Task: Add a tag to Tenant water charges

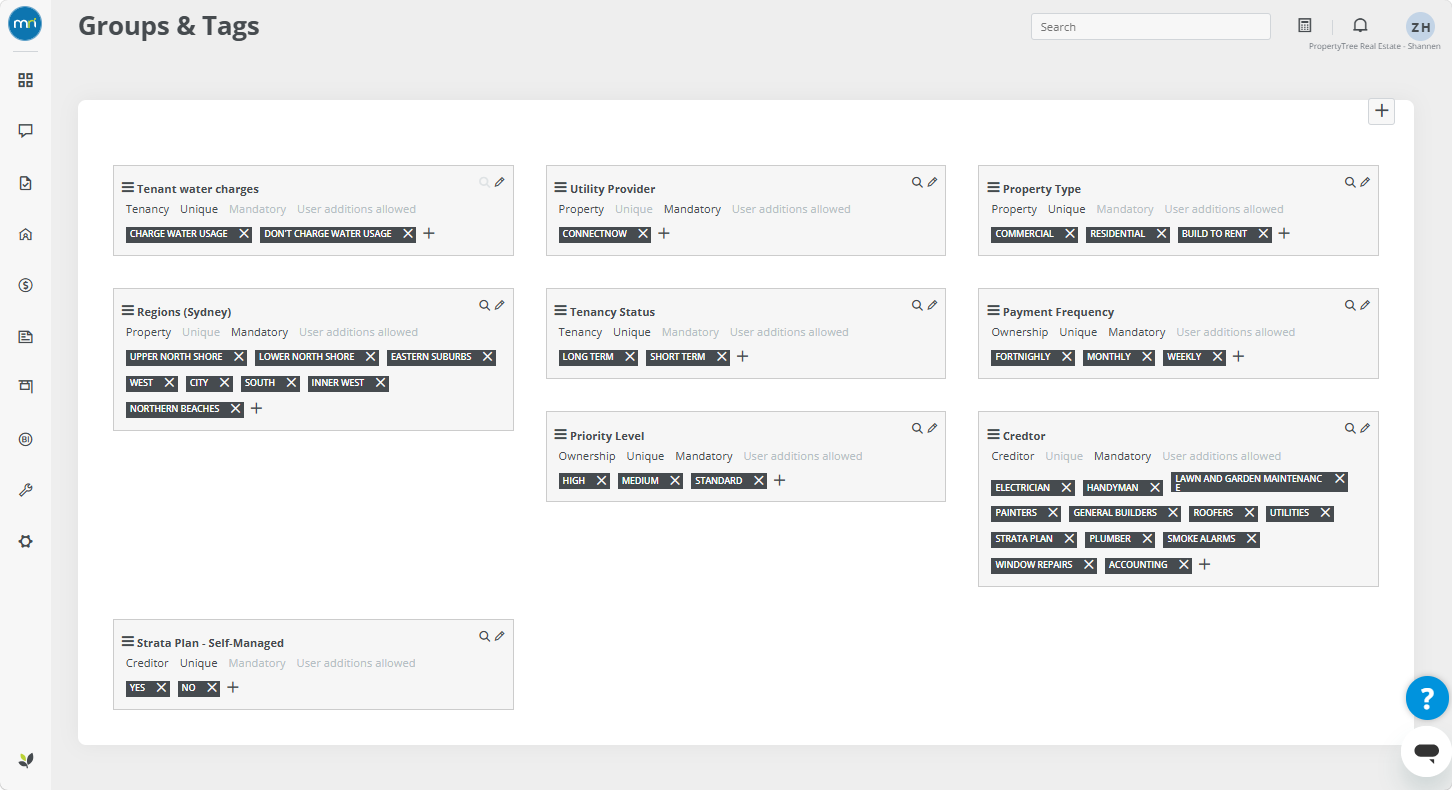Action: (429, 233)
